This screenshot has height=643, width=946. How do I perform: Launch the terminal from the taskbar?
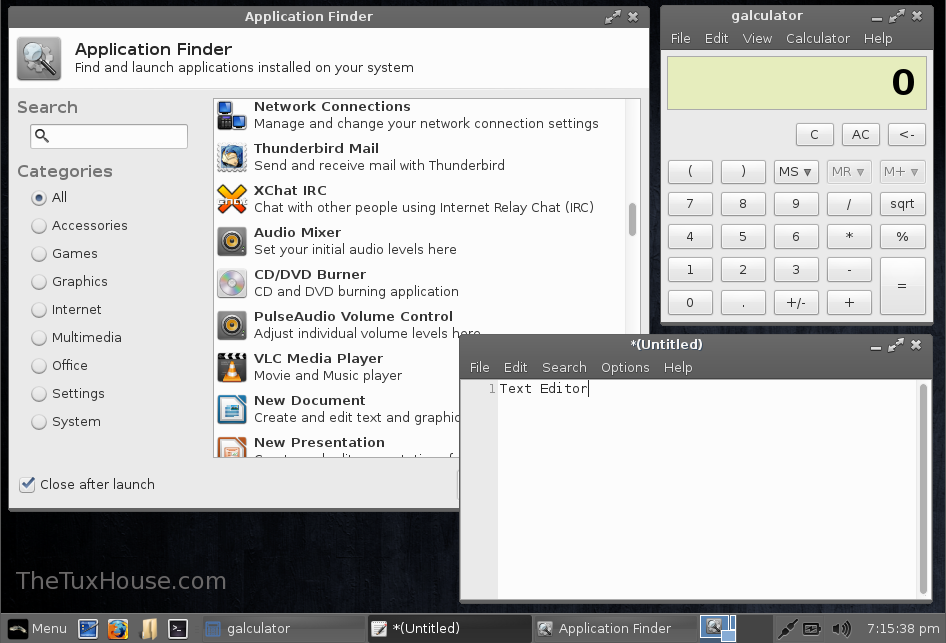(x=178, y=629)
